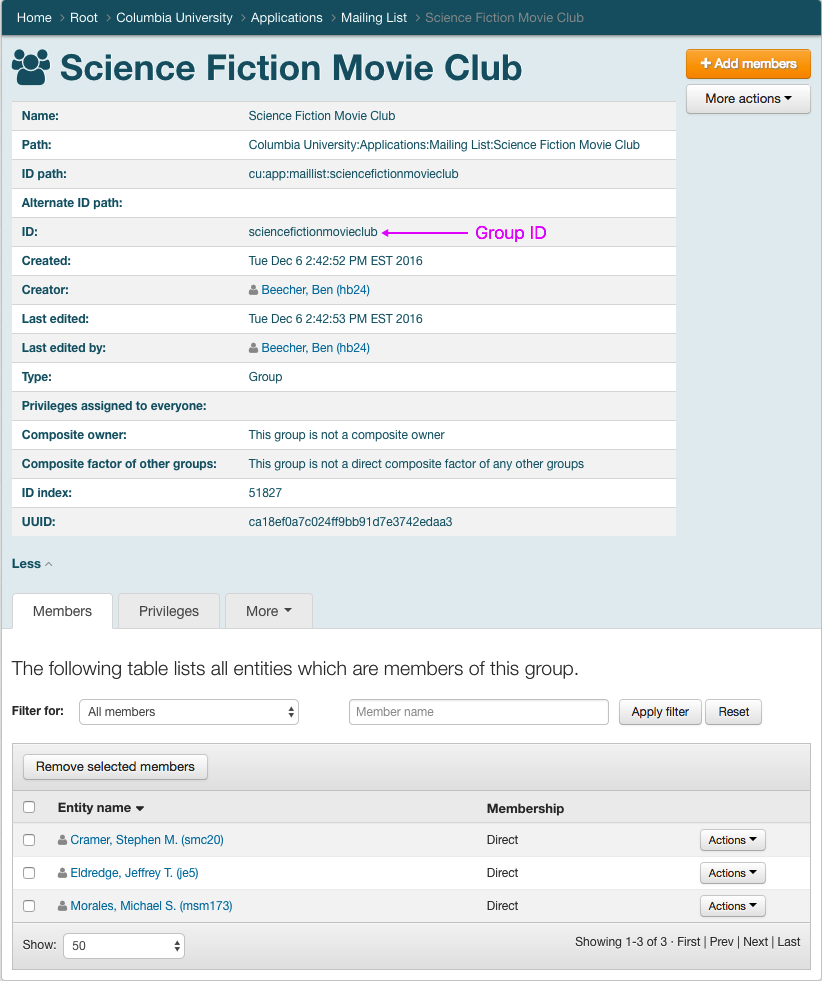Image resolution: width=822 pixels, height=981 pixels.
Task: Click the Type value Group
Action: (x=265, y=377)
